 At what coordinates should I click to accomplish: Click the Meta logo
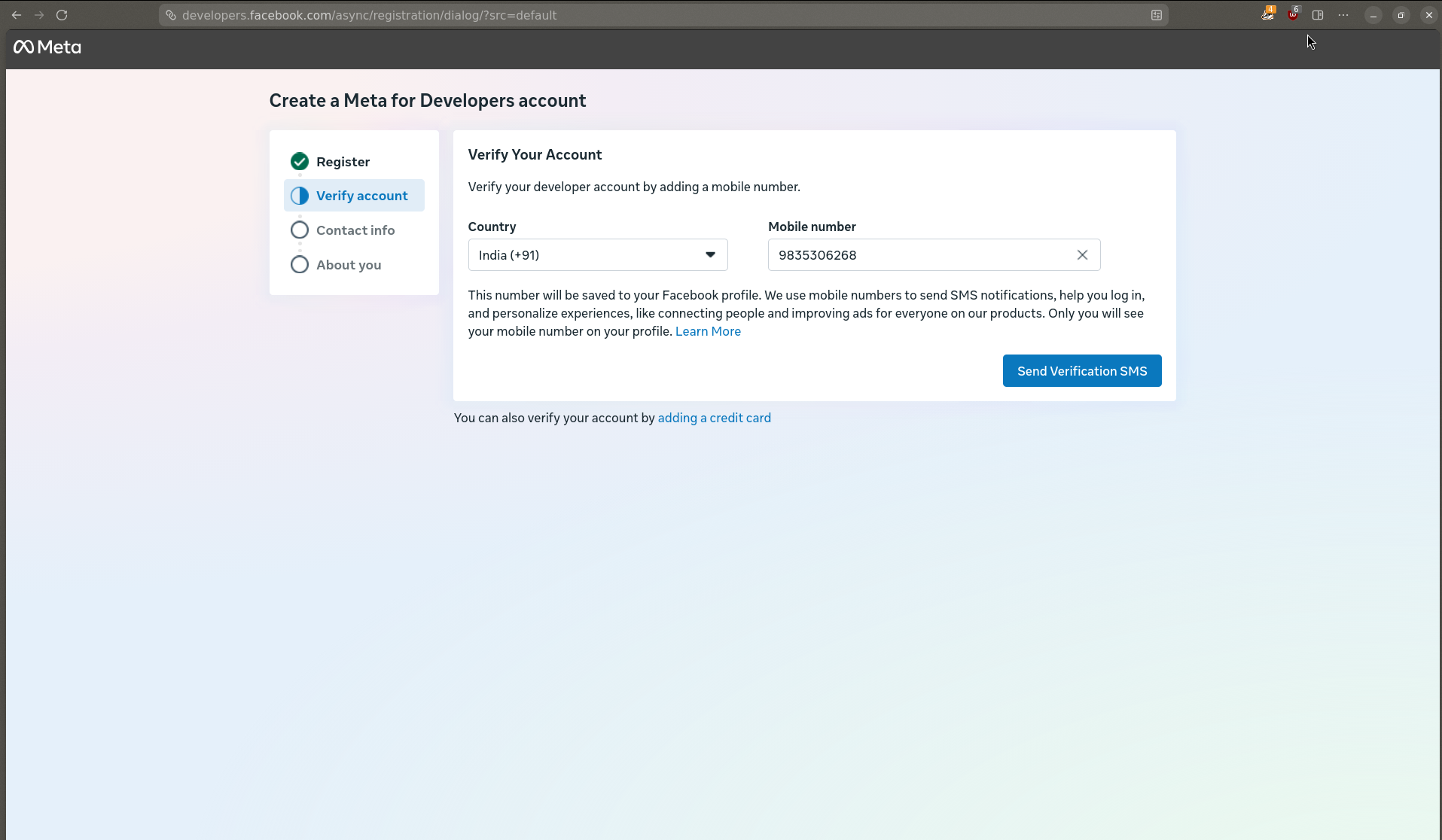(47, 47)
